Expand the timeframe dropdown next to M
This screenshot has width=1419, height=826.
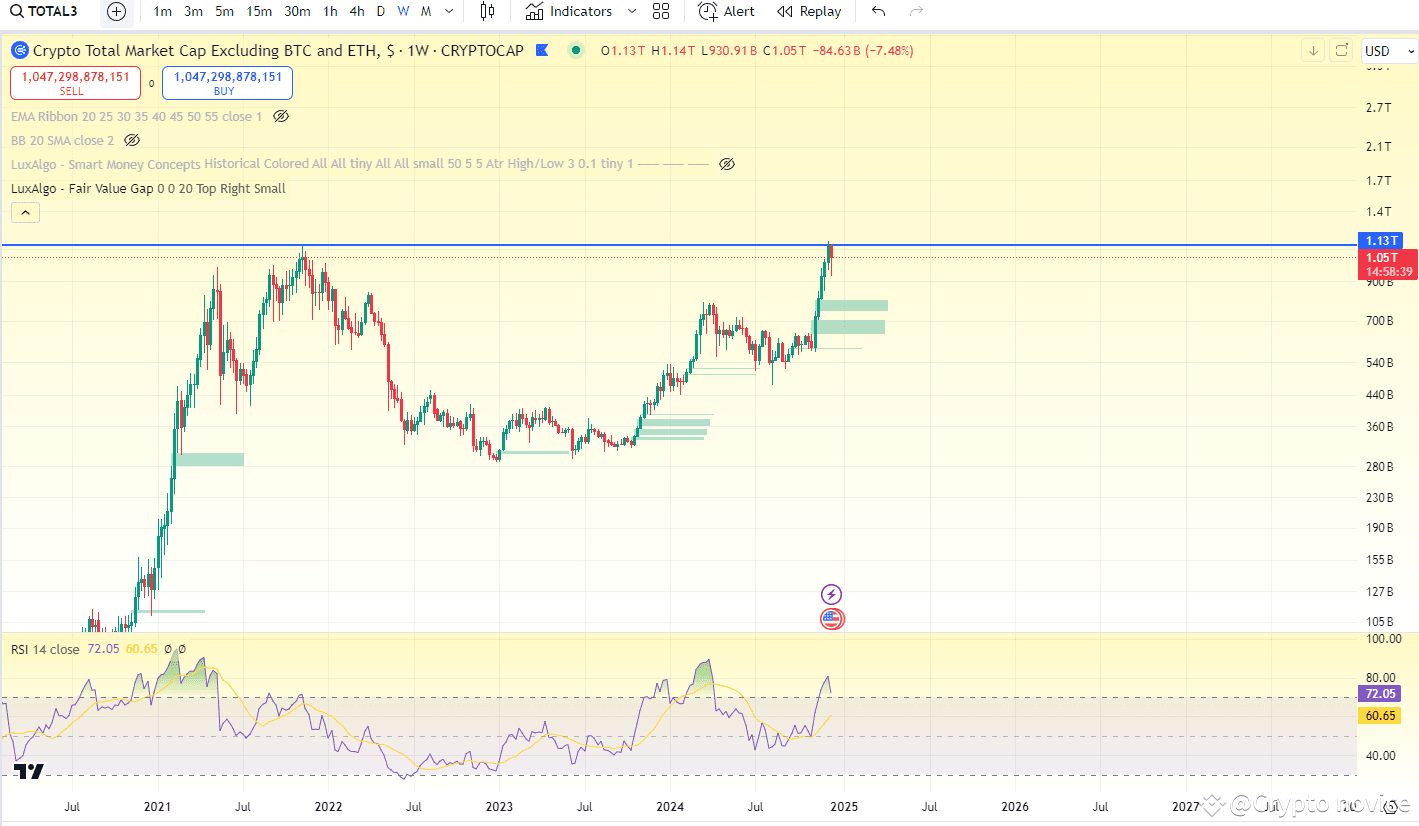[x=449, y=11]
